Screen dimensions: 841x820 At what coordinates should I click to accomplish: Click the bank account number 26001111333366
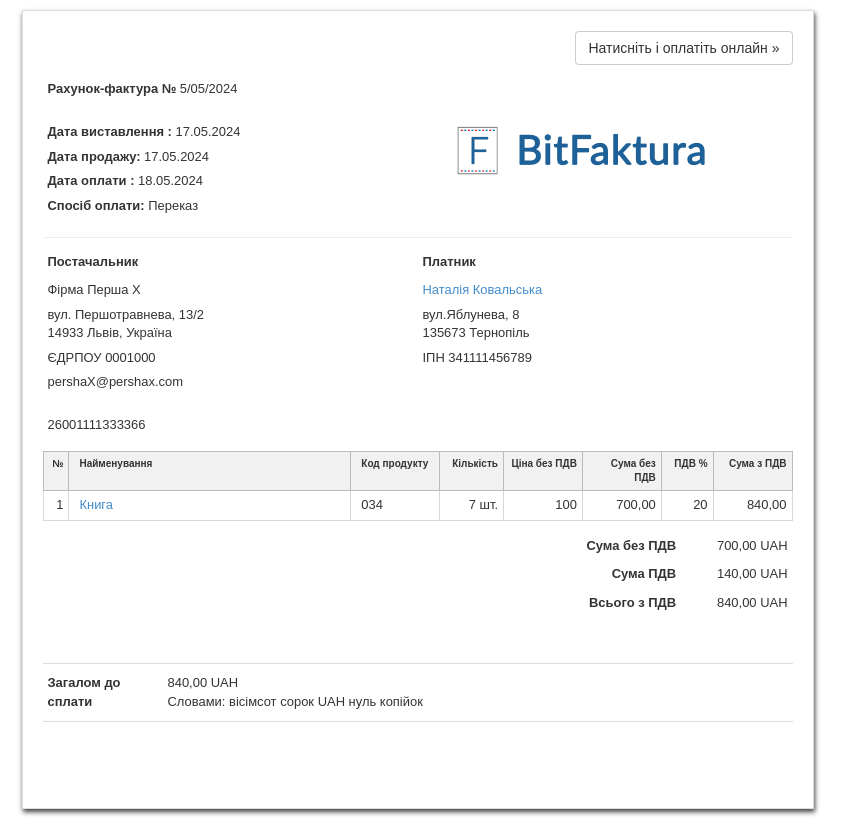pyautogui.click(x=96, y=425)
